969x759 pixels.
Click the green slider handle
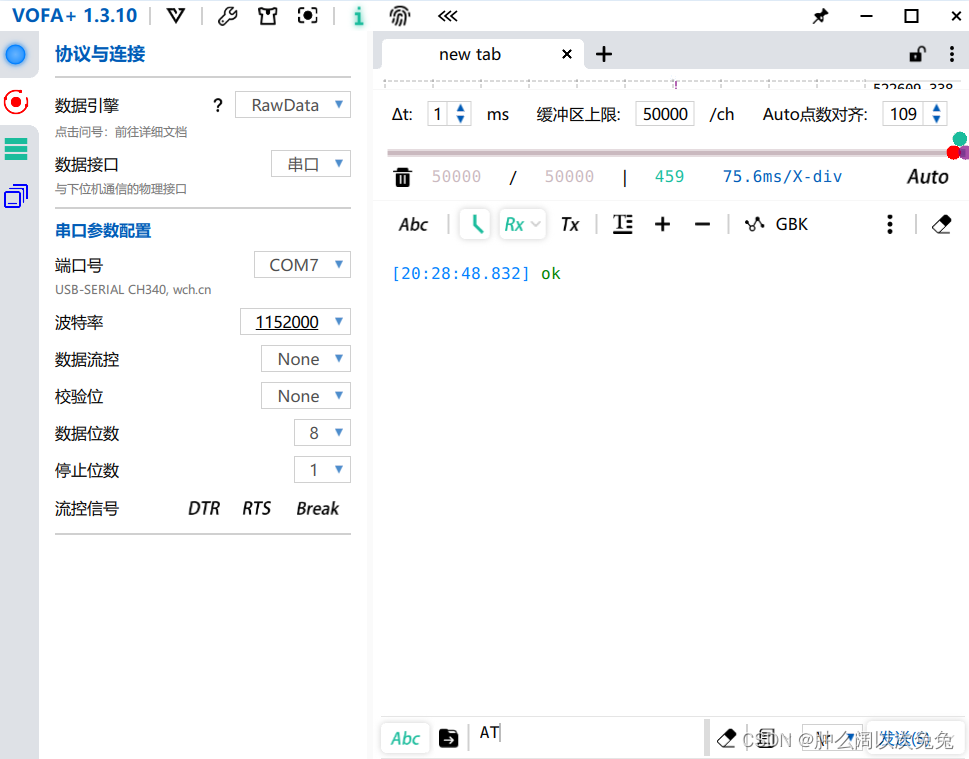pos(960,138)
